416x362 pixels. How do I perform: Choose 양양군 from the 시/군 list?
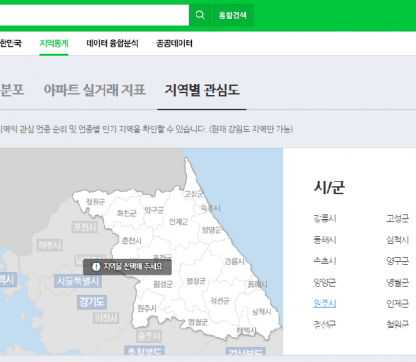coord(325,283)
